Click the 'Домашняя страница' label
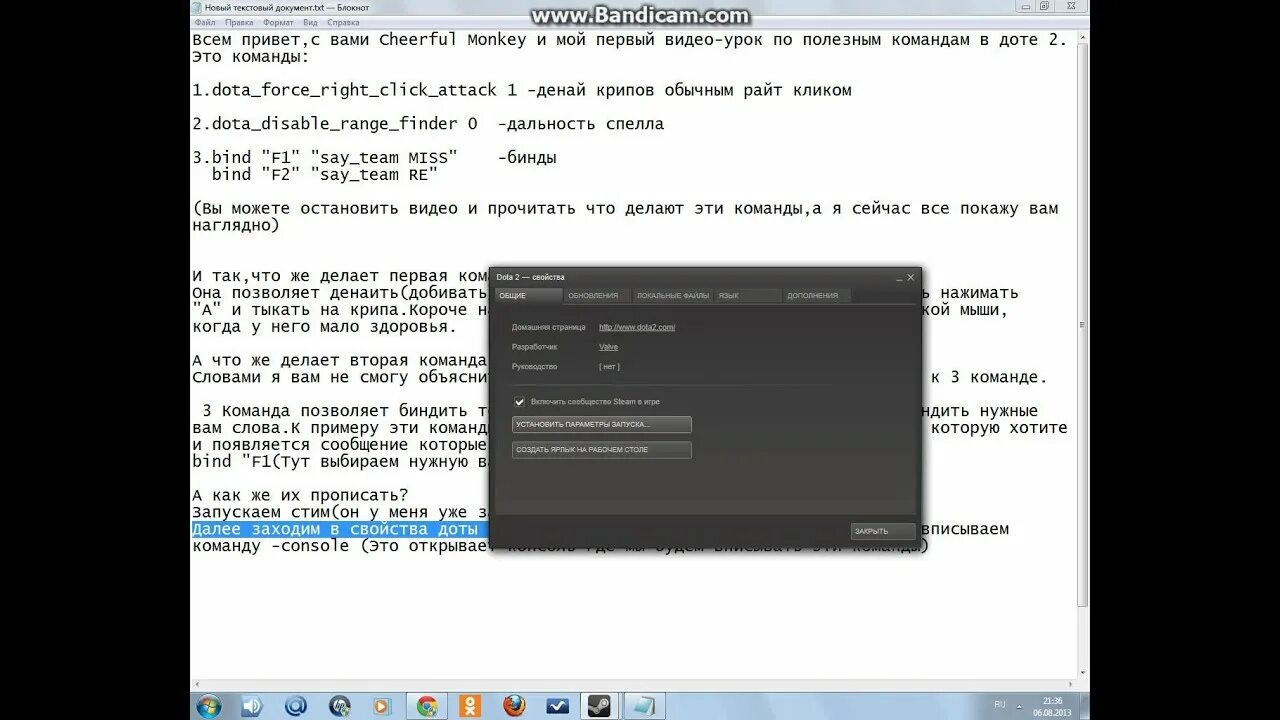 [548, 327]
